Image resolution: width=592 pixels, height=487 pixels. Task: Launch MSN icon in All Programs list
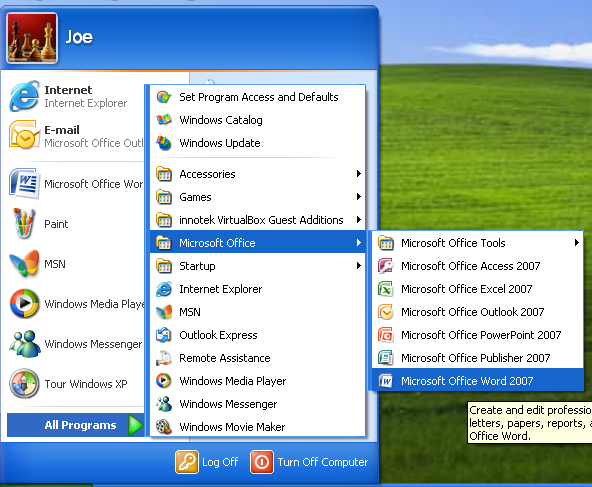tap(164, 312)
